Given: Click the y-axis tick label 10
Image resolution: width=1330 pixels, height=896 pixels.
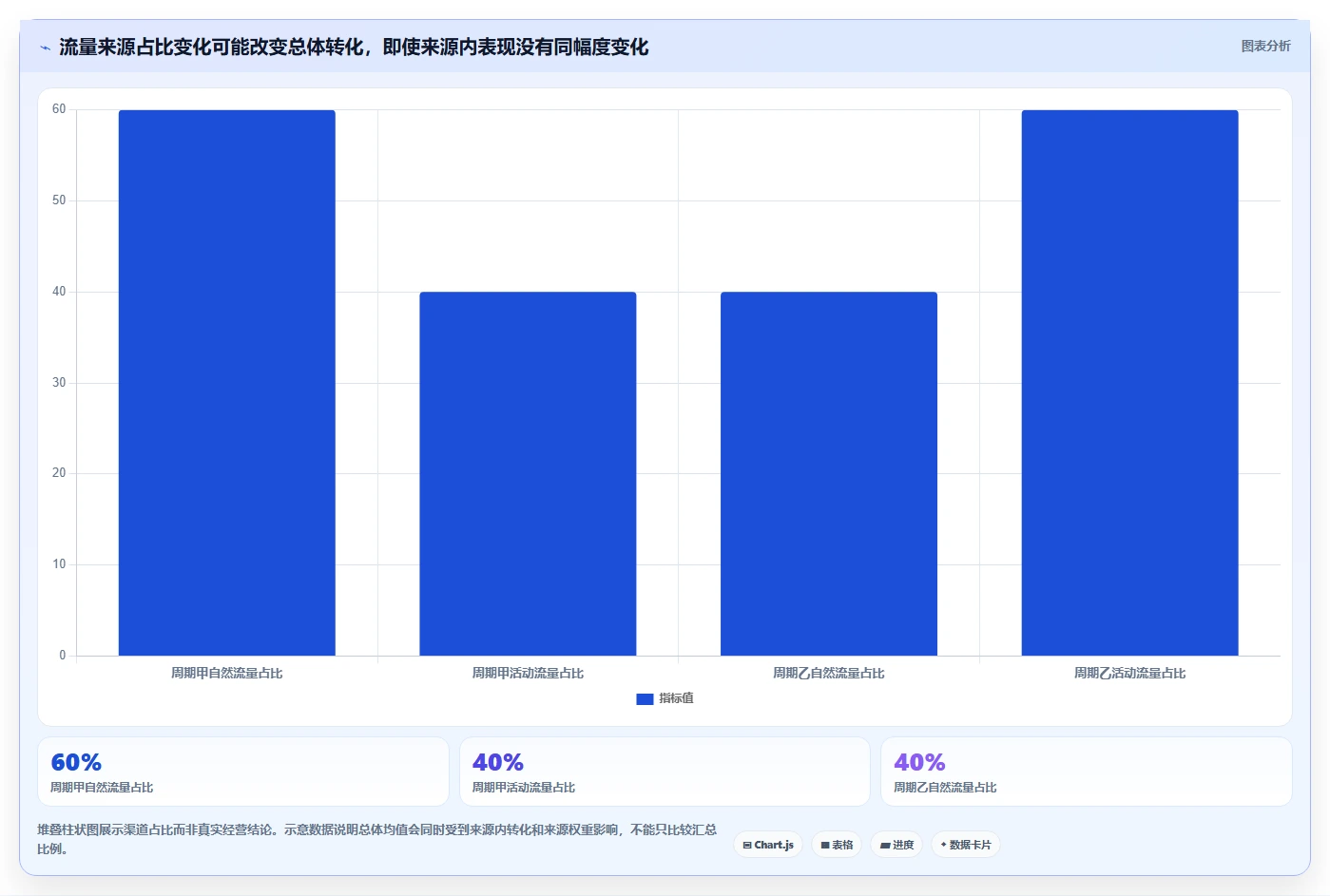Looking at the screenshot, I should pyautogui.click(x=59, y=564).
